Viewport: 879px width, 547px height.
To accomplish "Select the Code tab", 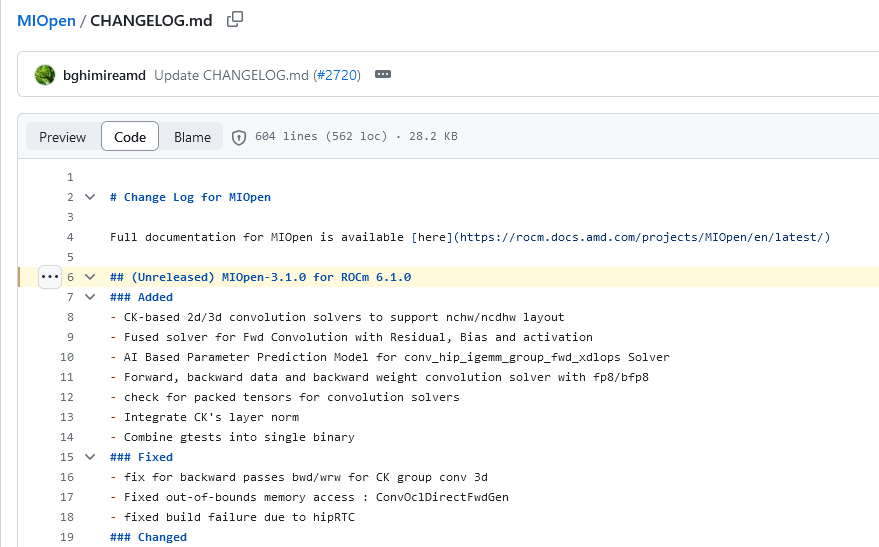I will click(130, 137).
